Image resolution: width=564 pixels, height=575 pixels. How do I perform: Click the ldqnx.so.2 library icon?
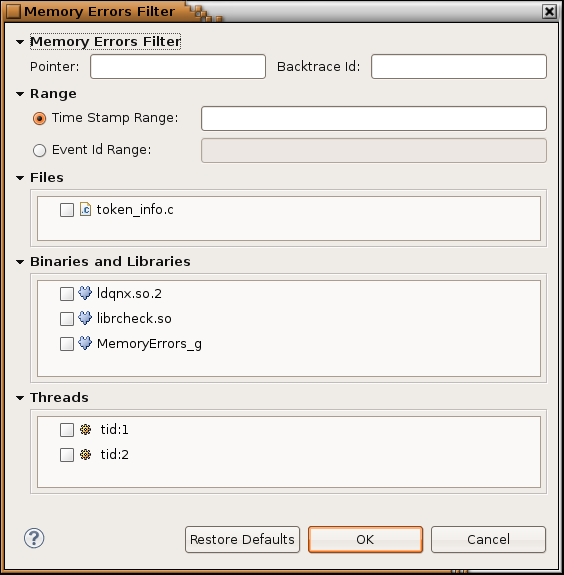point(85,293)
